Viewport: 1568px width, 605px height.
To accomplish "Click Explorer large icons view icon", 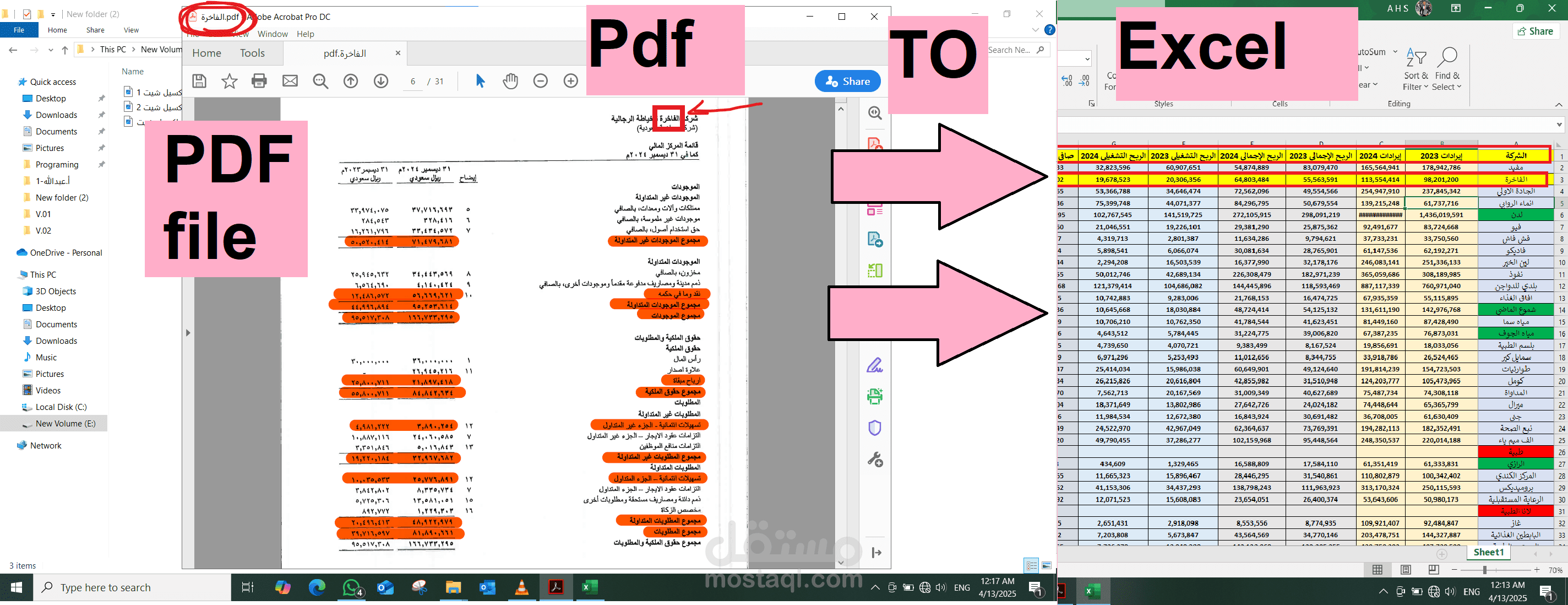I will [x=1047, y=565].
